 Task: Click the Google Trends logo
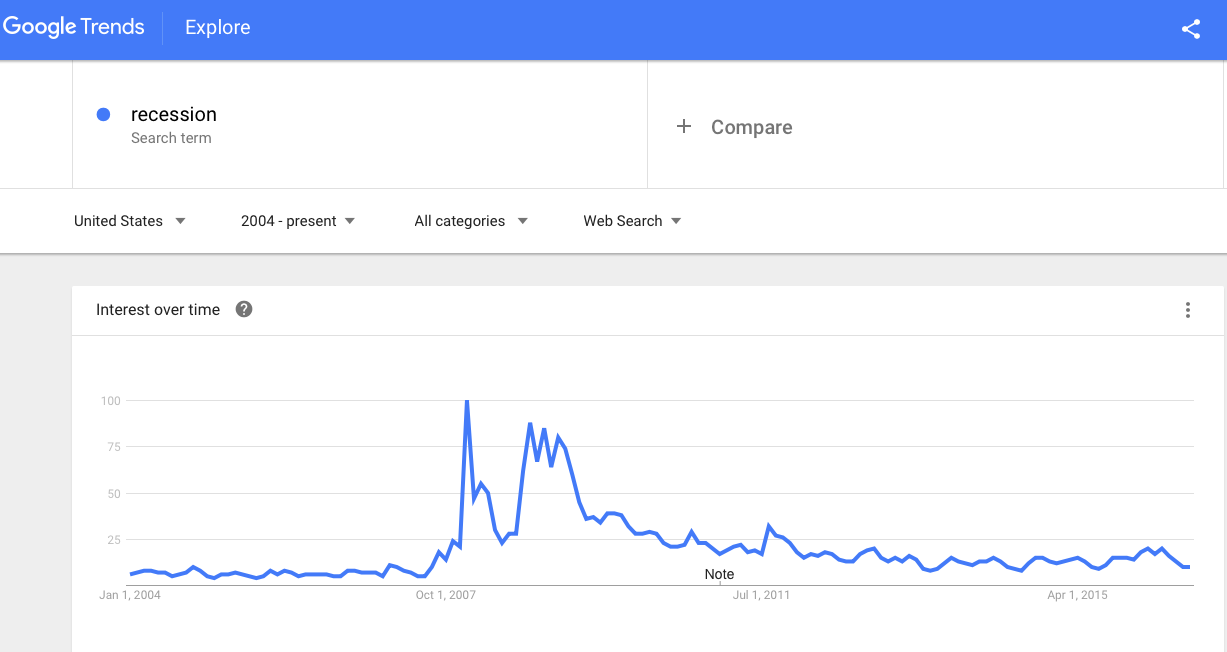(x=74, y=27)
